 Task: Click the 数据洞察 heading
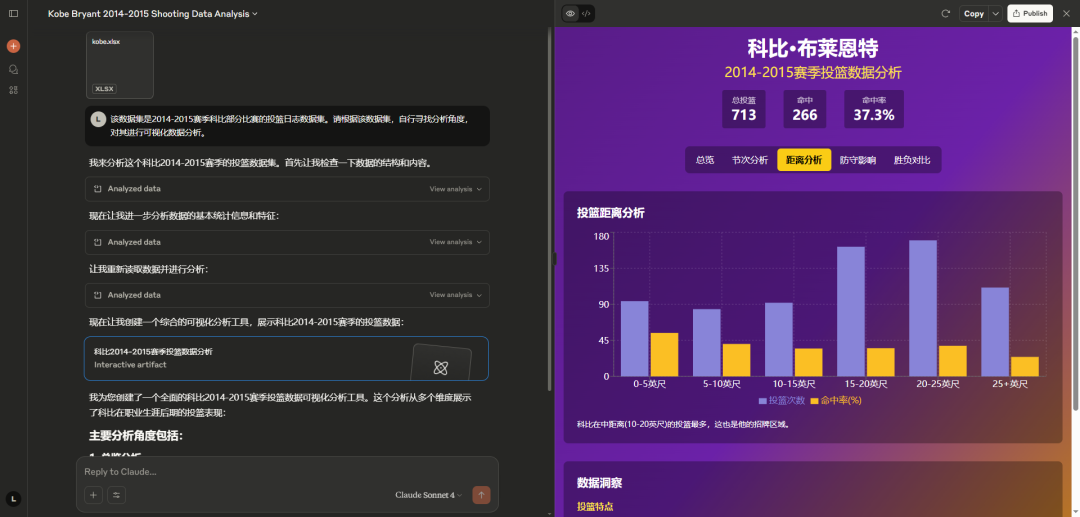[x=599, y=483]
